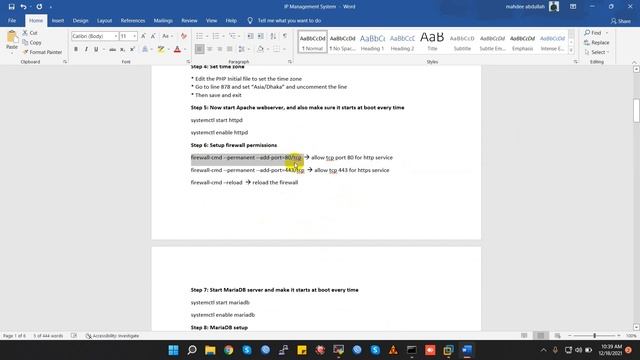Switch to Print Layout view

(541, 336)
